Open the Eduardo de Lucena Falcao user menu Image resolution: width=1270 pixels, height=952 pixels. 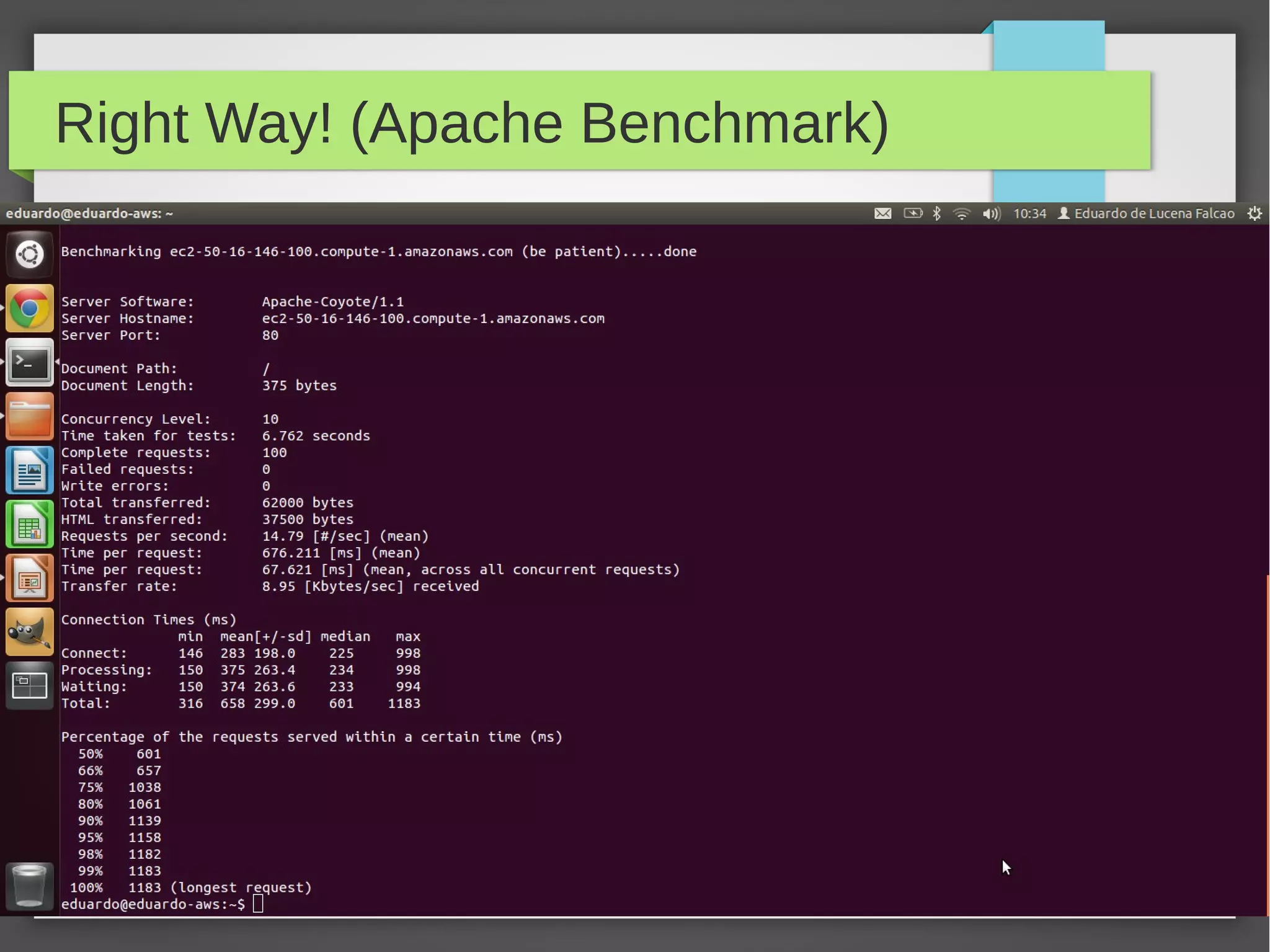click(1146, 214)
